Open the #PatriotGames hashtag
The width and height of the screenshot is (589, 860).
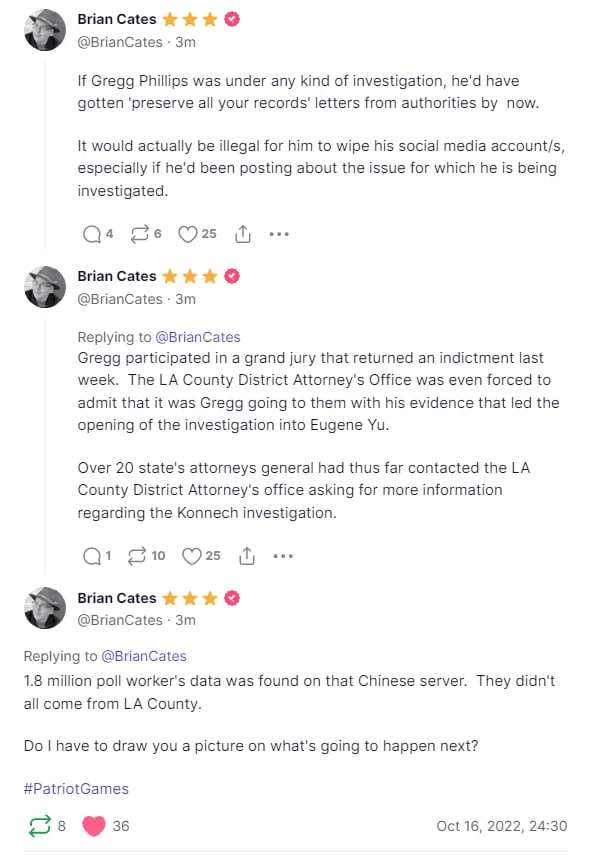(x=76, y=789)
